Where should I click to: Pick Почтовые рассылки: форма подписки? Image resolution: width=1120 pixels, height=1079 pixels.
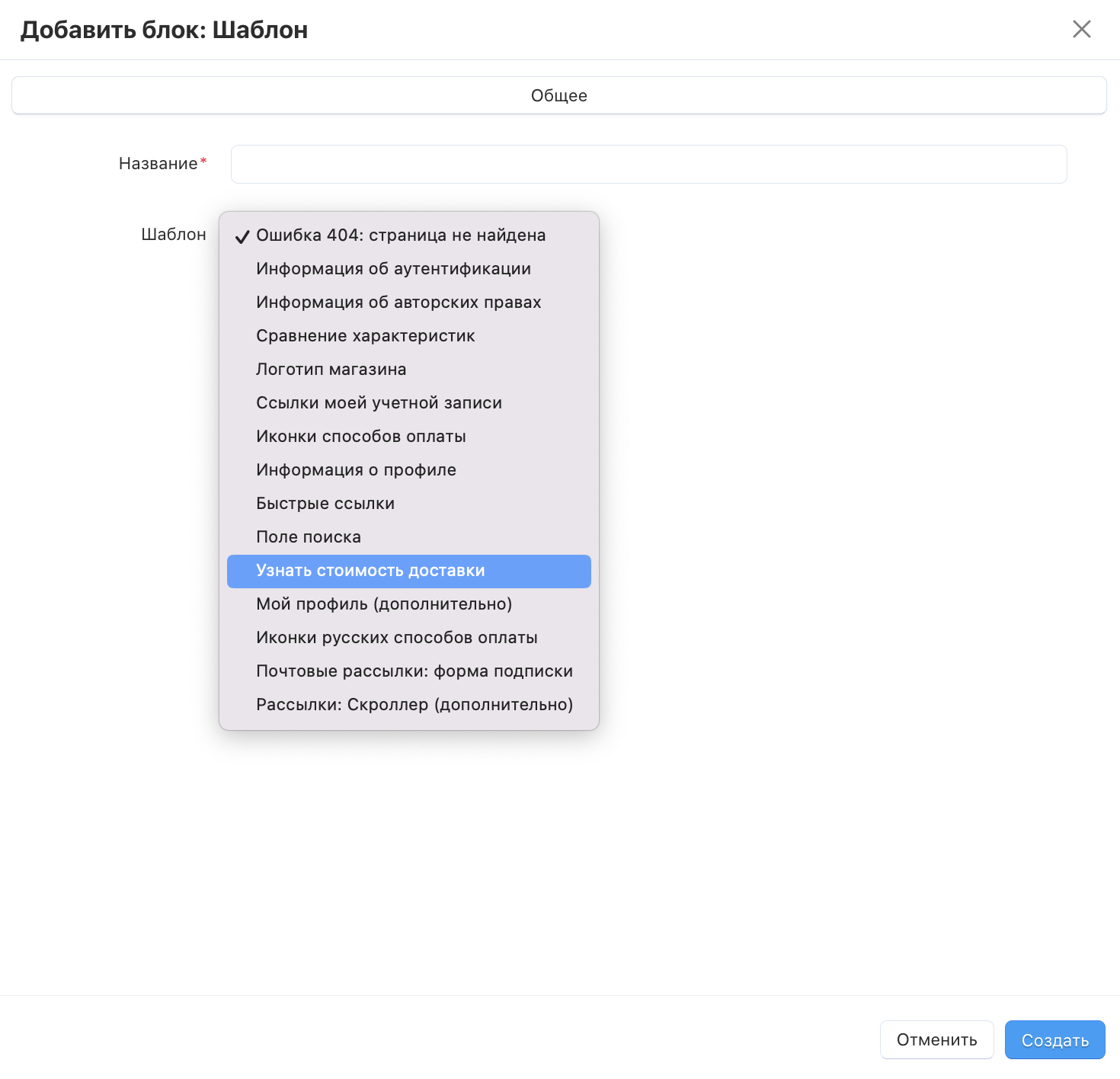(x=414, y=671)
